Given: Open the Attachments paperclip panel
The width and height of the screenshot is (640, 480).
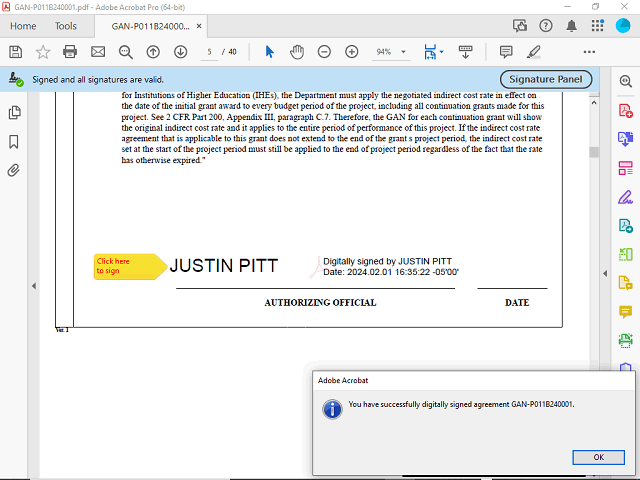Looking at the screenshot, I should point(14,170).
